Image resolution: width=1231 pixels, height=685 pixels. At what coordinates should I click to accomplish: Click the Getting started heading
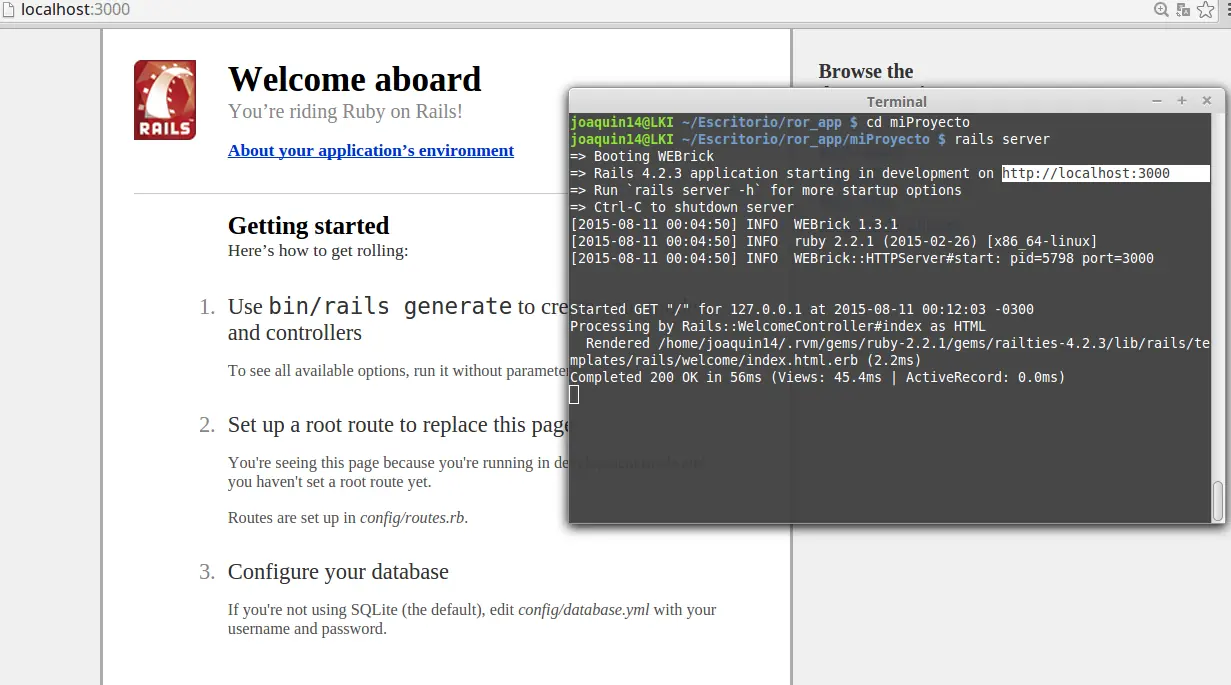tap(308, 225)
